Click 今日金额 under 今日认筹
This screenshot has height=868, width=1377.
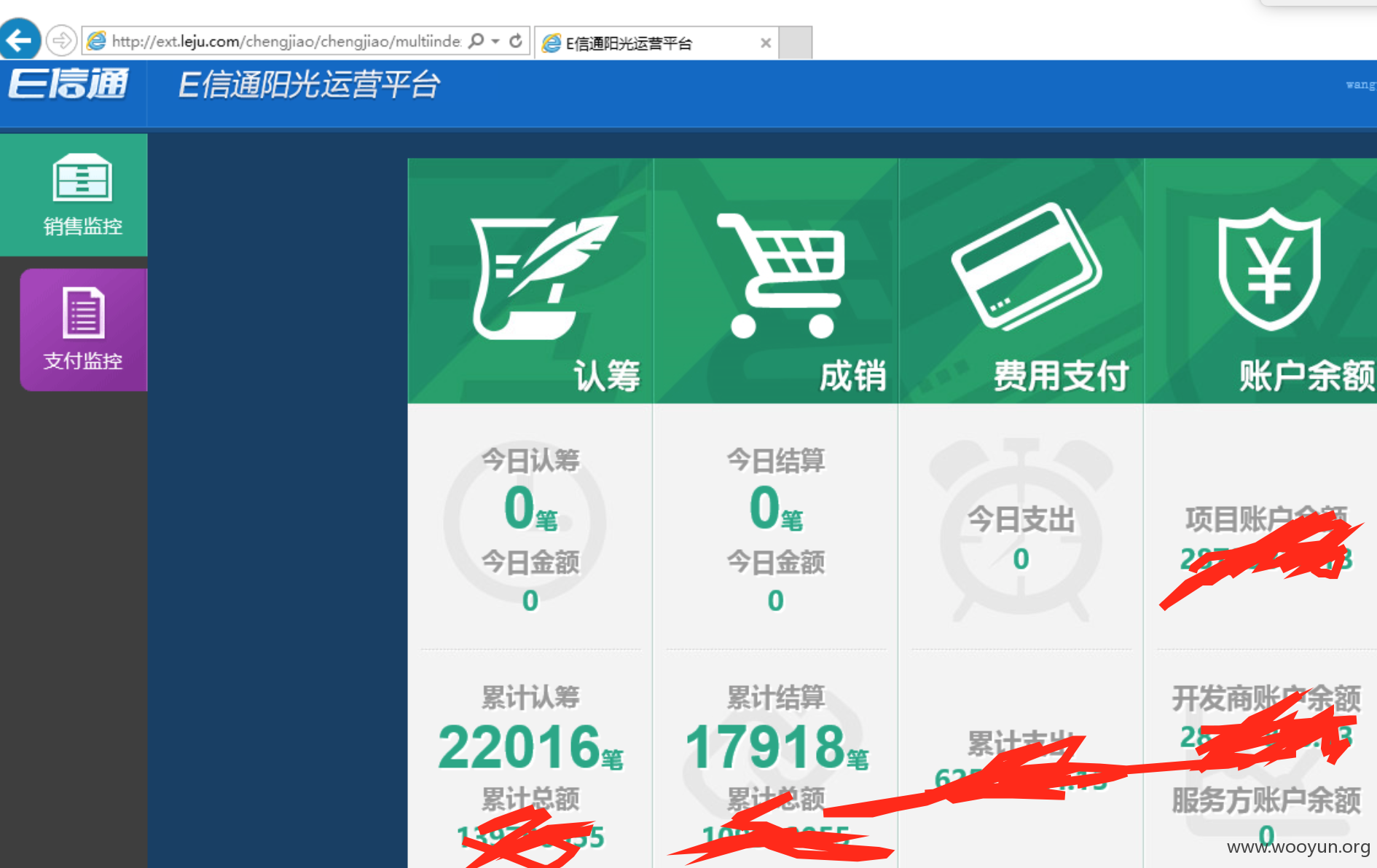[530, 562]
